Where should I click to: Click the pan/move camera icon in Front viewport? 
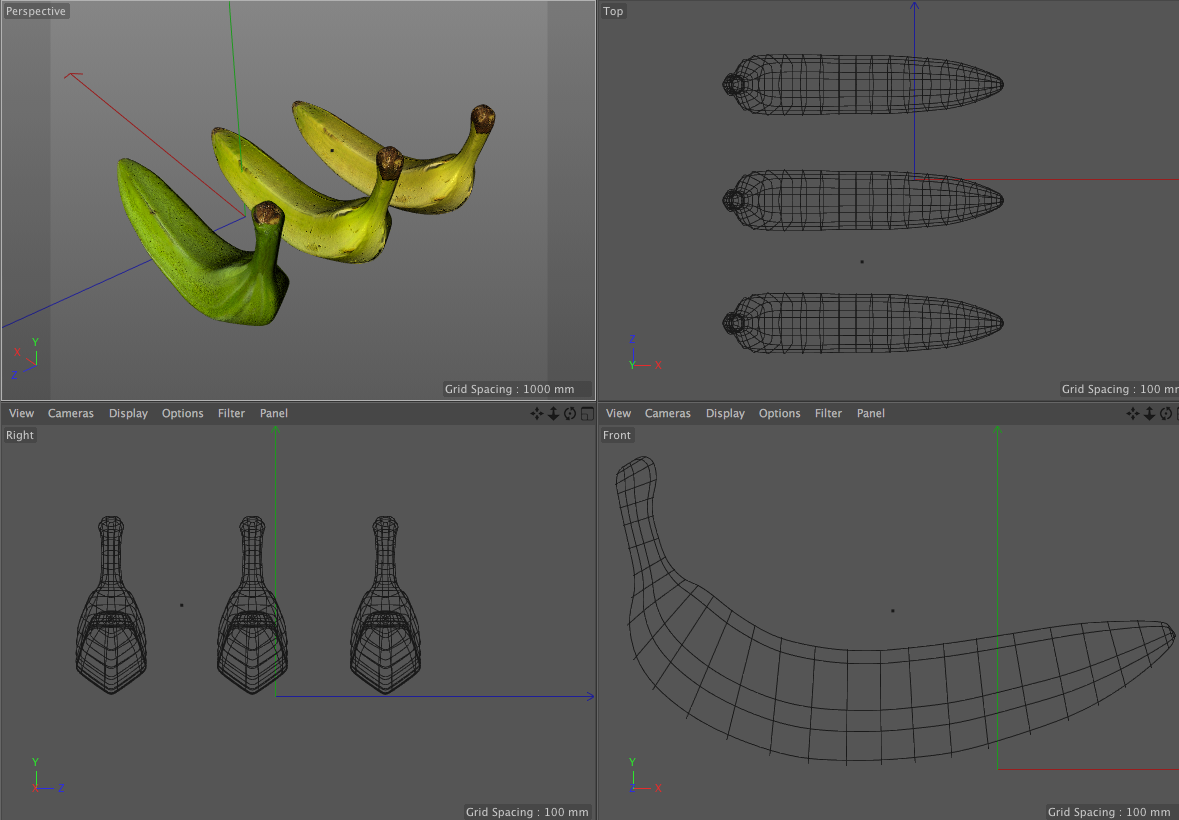coord(1133,414)
